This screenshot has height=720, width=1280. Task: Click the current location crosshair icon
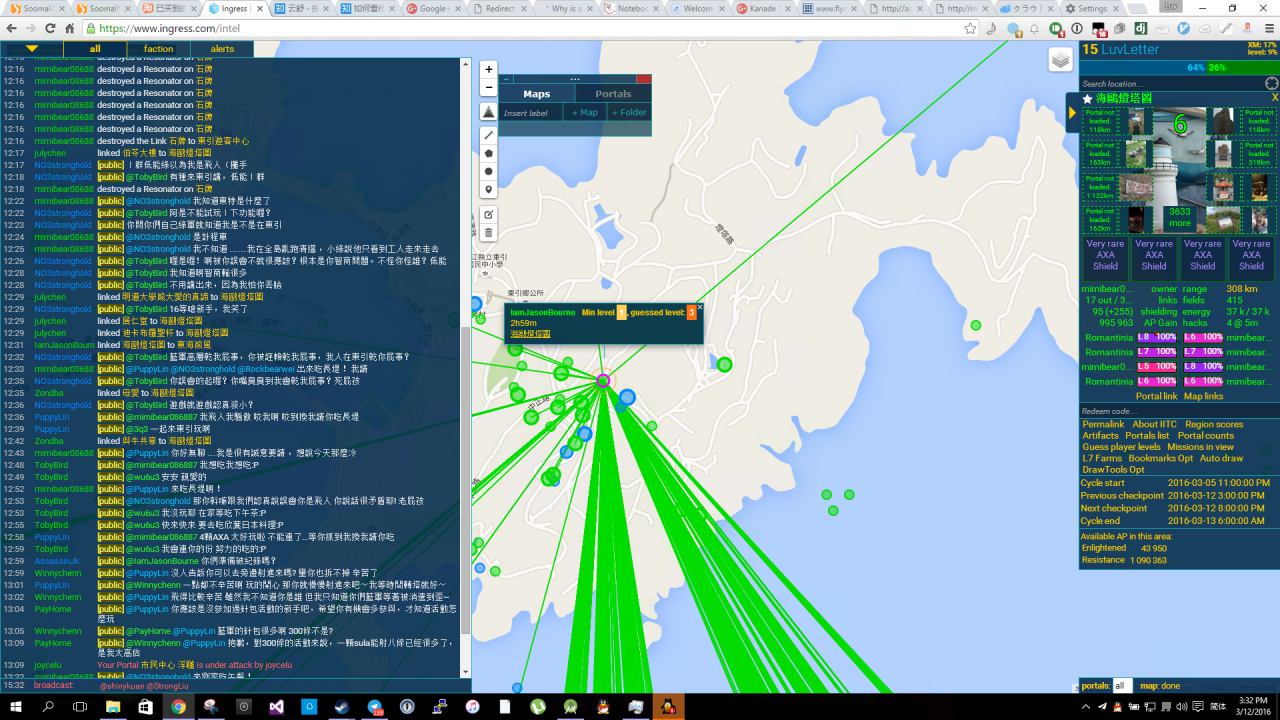[1271, 84]
